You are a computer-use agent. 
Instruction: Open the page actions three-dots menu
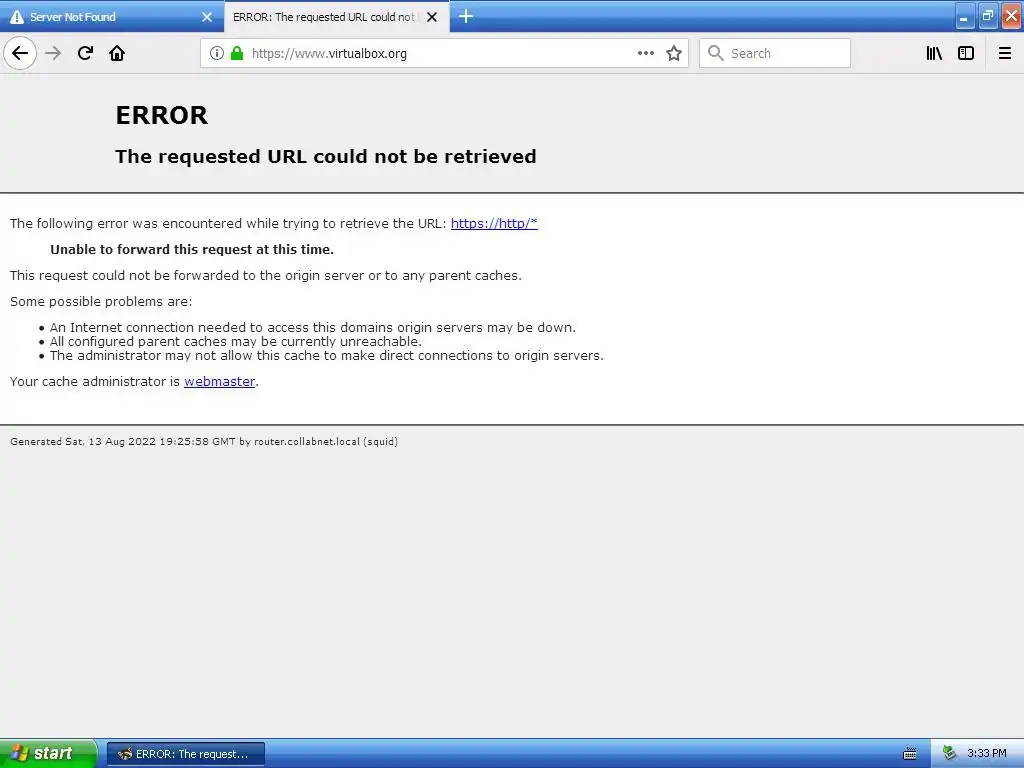click(x=646, y=53)
